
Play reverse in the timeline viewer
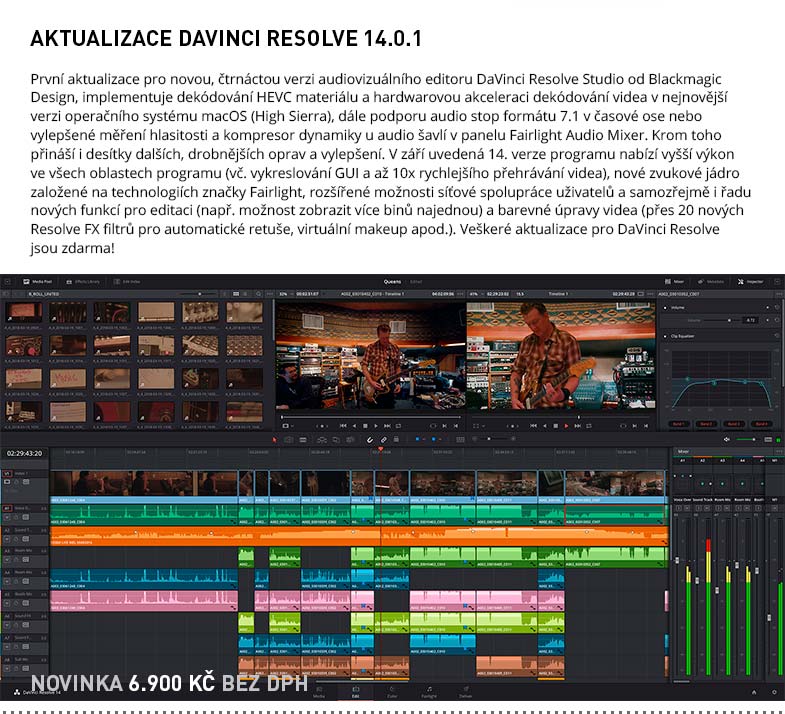click(x=545, y=426)
